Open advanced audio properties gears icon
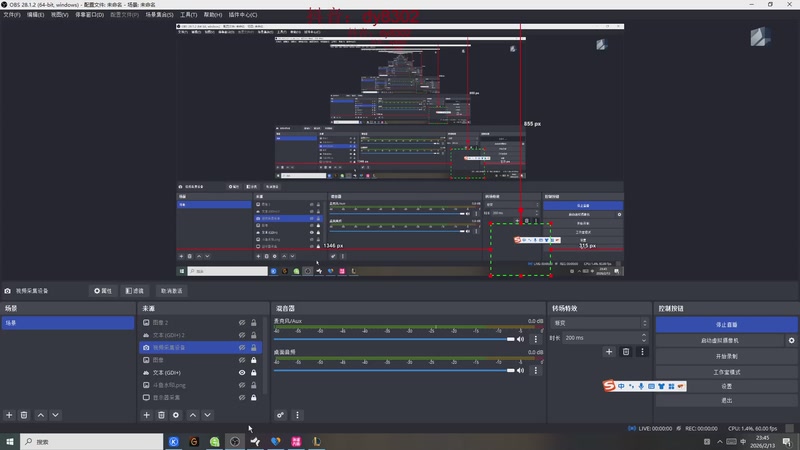The height and width of the screenshot is (450, 800). tap(280, 415)
